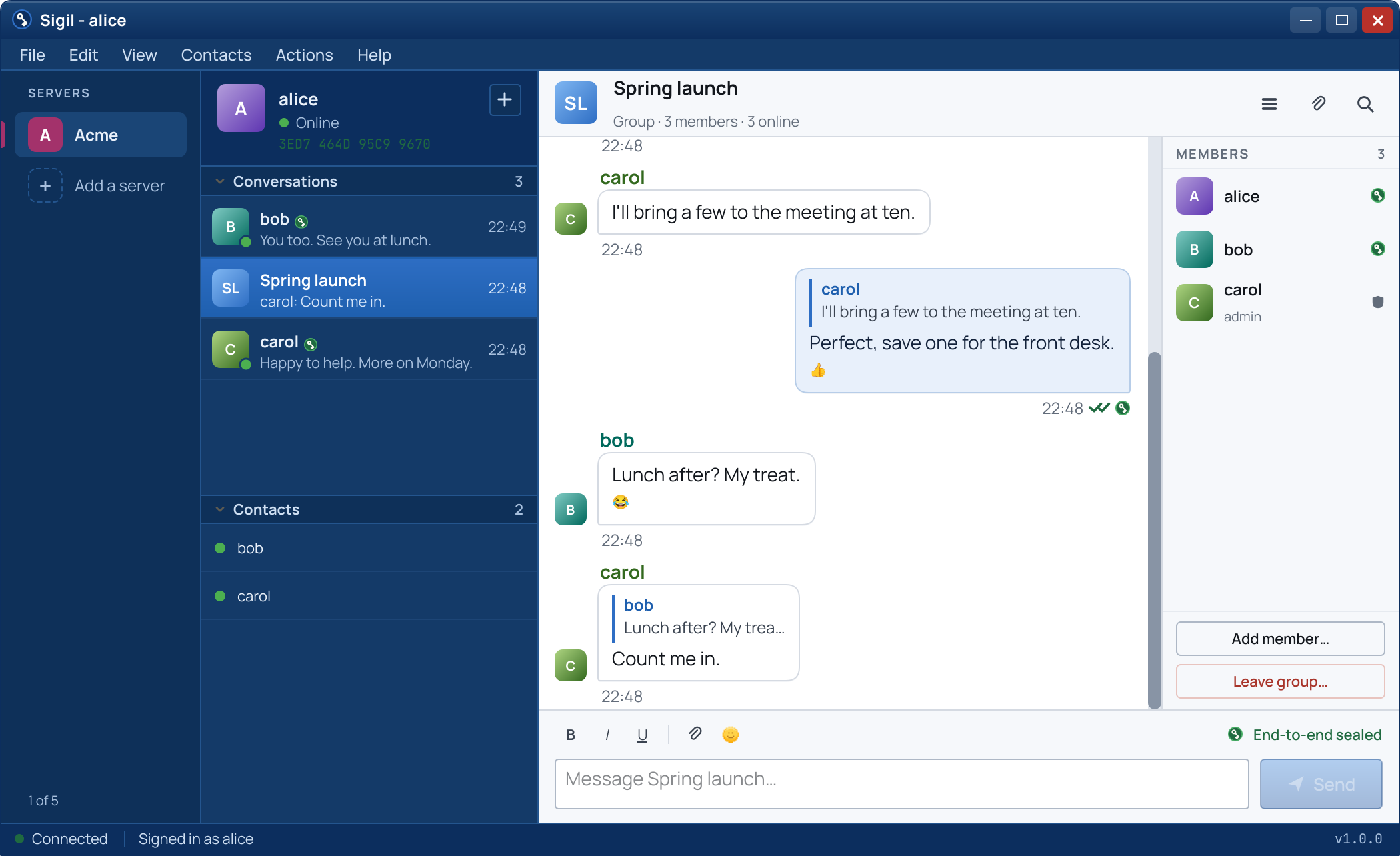Select carol in the Members panel
Viewport: 1400px width, 856px height.
(x=1280, y=303)
